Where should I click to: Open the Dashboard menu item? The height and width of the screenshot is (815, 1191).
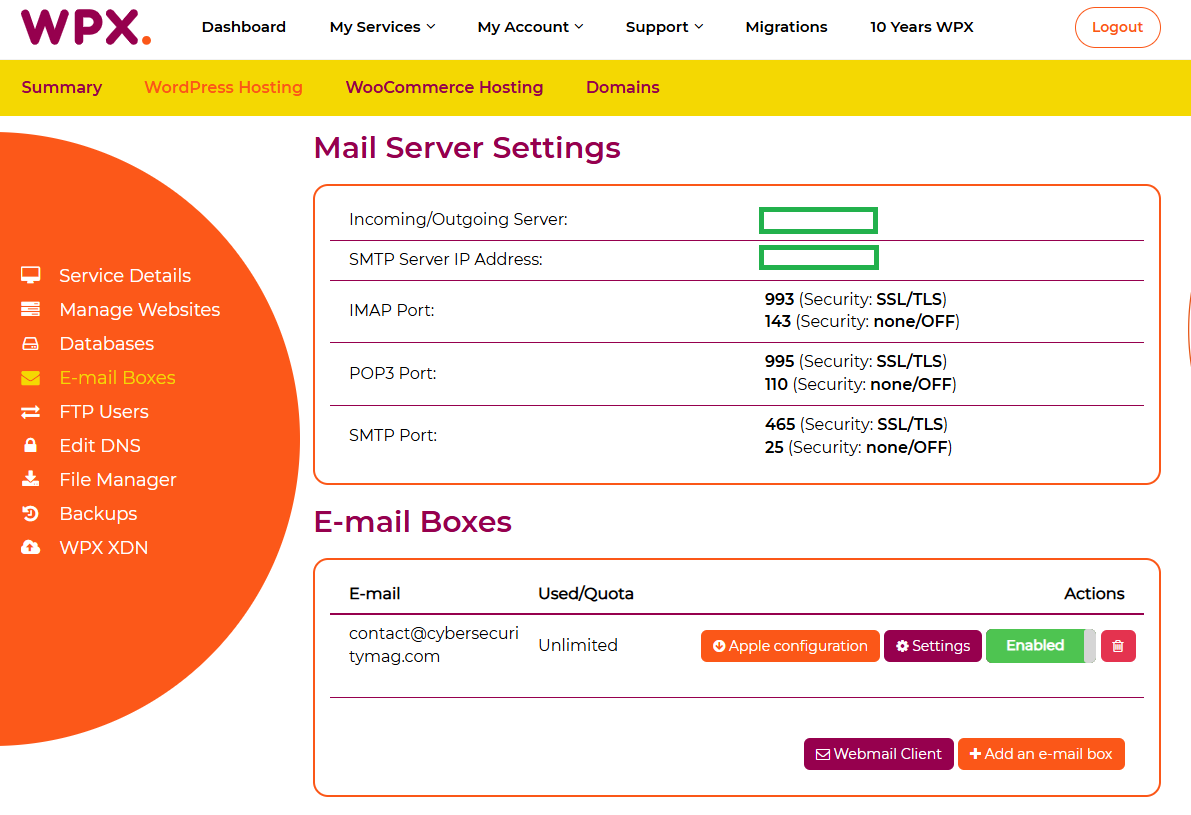(244, 27)
